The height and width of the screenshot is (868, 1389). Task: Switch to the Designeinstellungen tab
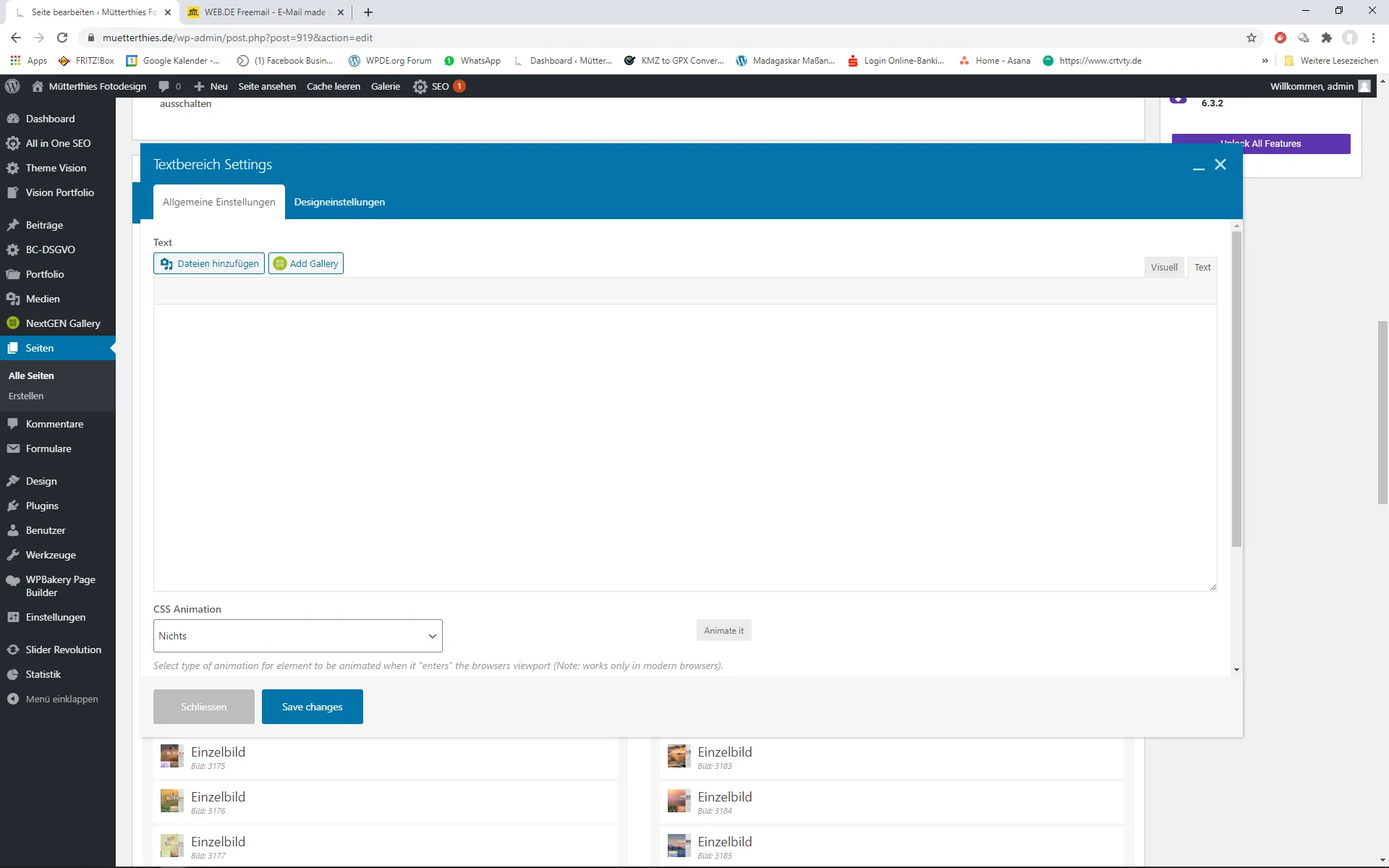pos(339,202)
